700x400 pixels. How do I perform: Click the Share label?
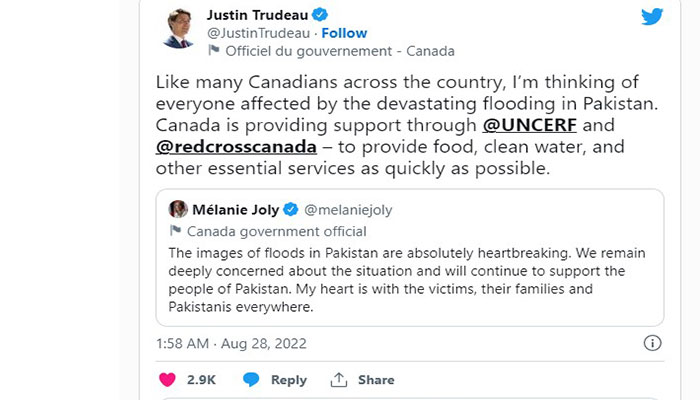[376, 380]
